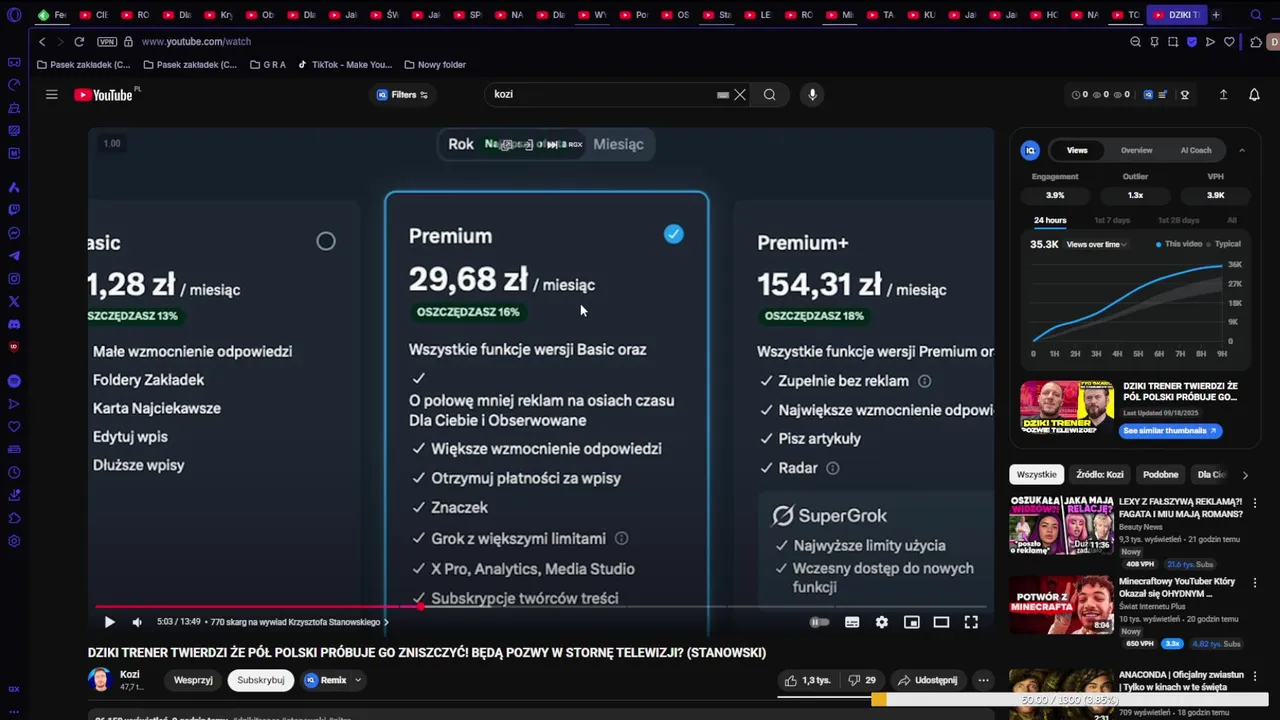The width and height of the screenshot is (1280, 720).
Task: Switch billing to Miesiąc
Action: tap(618, 144)
